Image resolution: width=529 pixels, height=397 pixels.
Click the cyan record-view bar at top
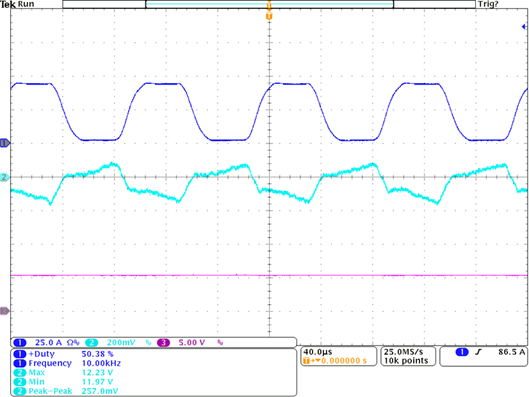[269, 4]
